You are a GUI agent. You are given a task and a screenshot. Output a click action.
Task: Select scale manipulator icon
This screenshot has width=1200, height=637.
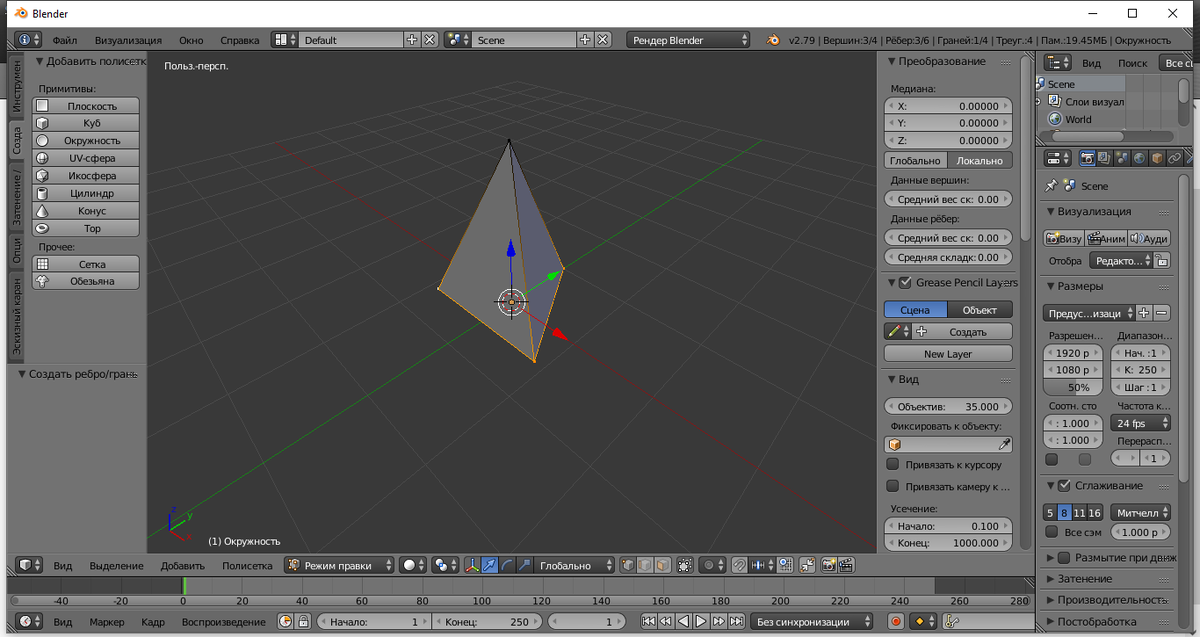[525, 565]
